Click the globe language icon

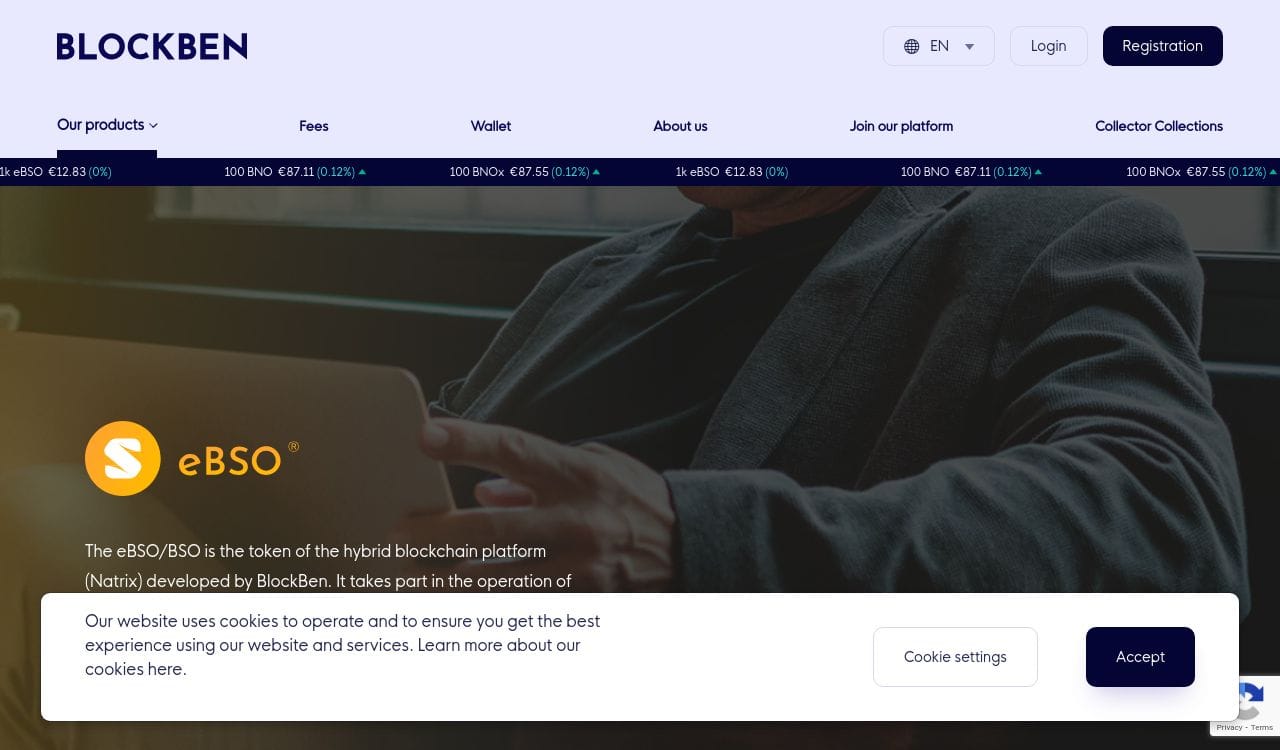click(x=911, y=46)
